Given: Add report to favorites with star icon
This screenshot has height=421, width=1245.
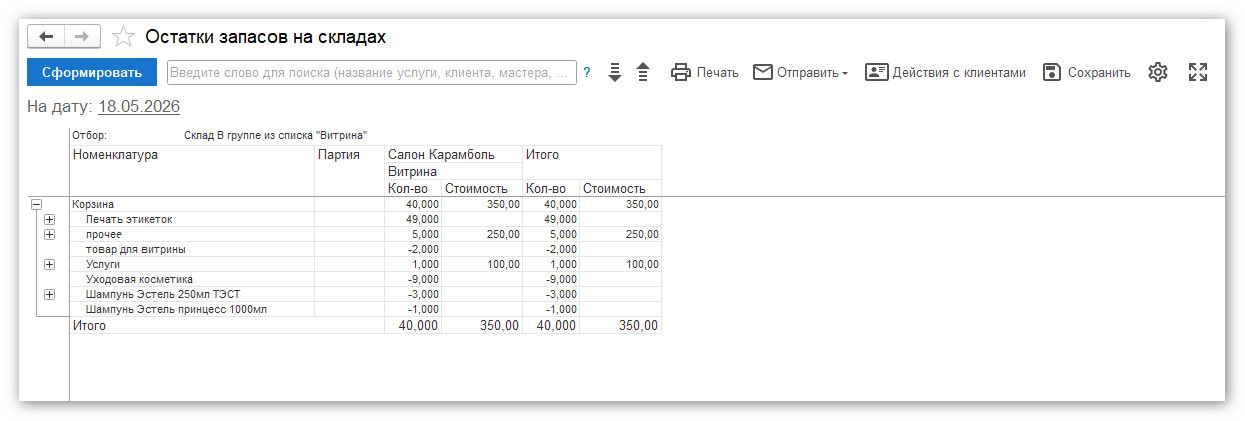Looking at the screenshot, I should pyautogui.click(x=123, y=37).
